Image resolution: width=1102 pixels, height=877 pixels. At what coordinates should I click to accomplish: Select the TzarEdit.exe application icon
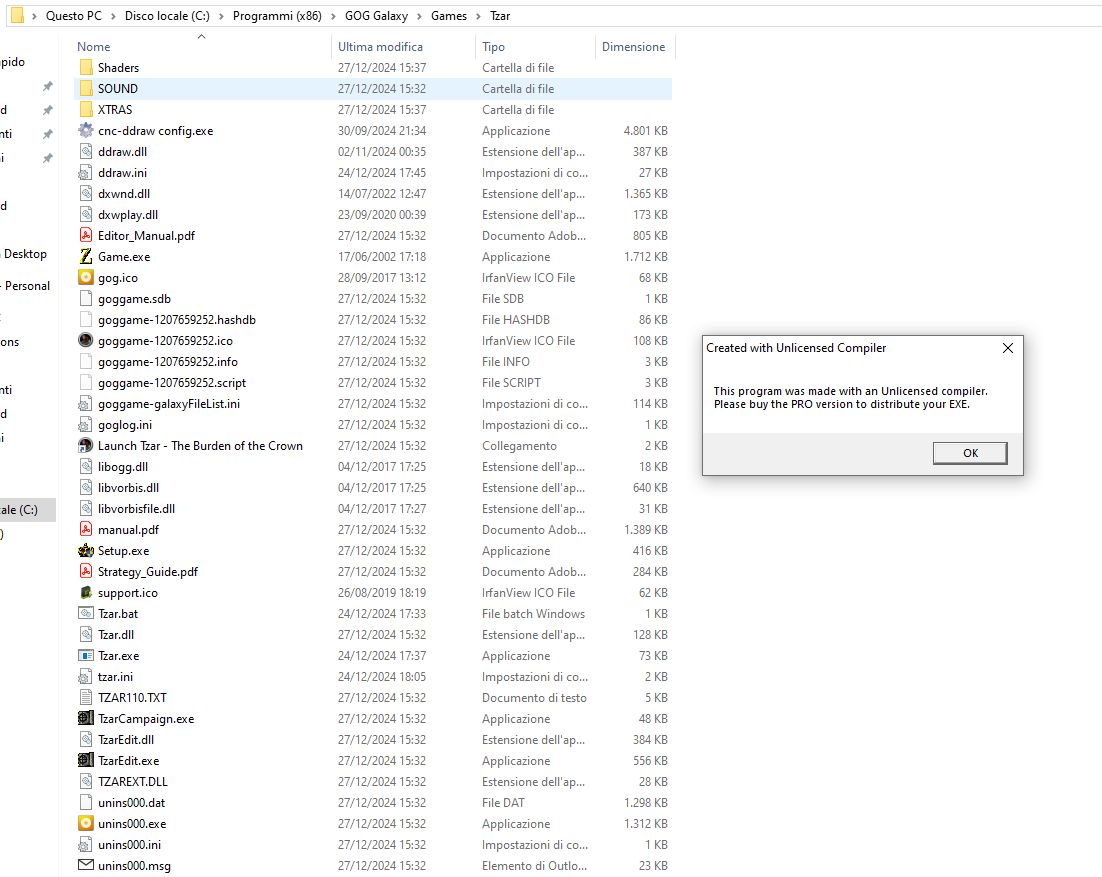coord(86,761)
